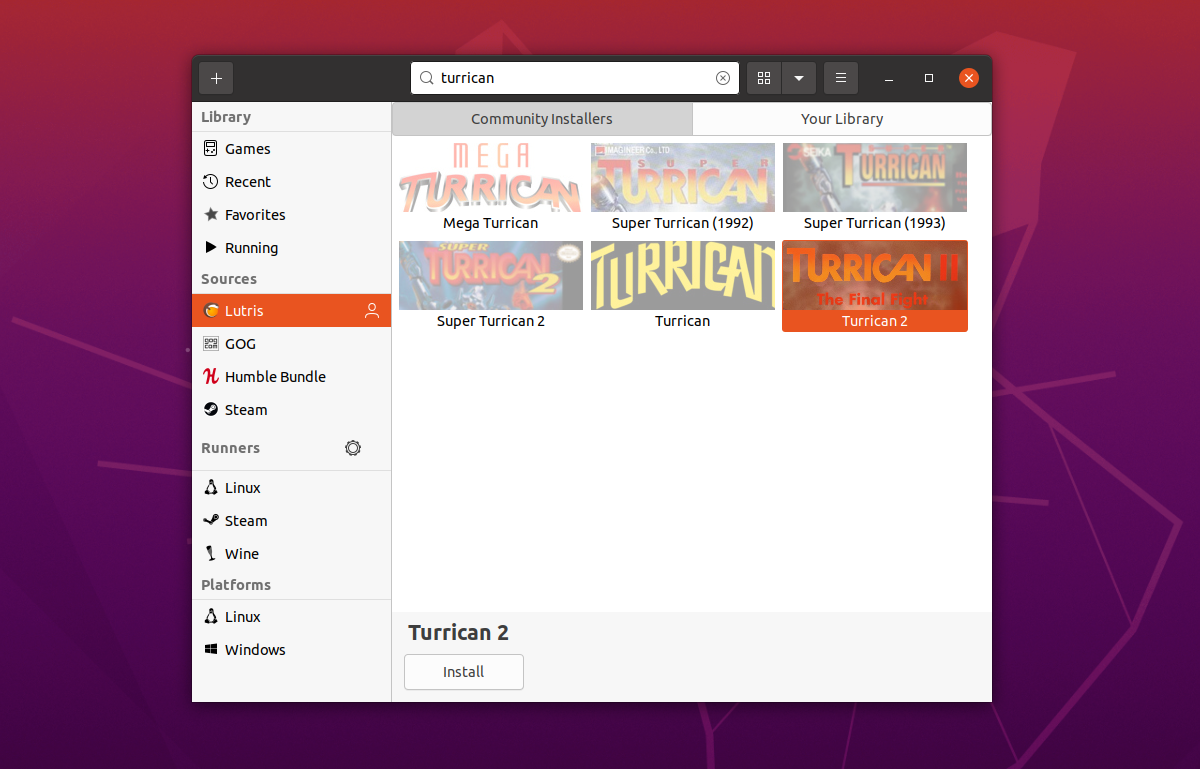Toggle the grid view icon

[x=764, y=78]
